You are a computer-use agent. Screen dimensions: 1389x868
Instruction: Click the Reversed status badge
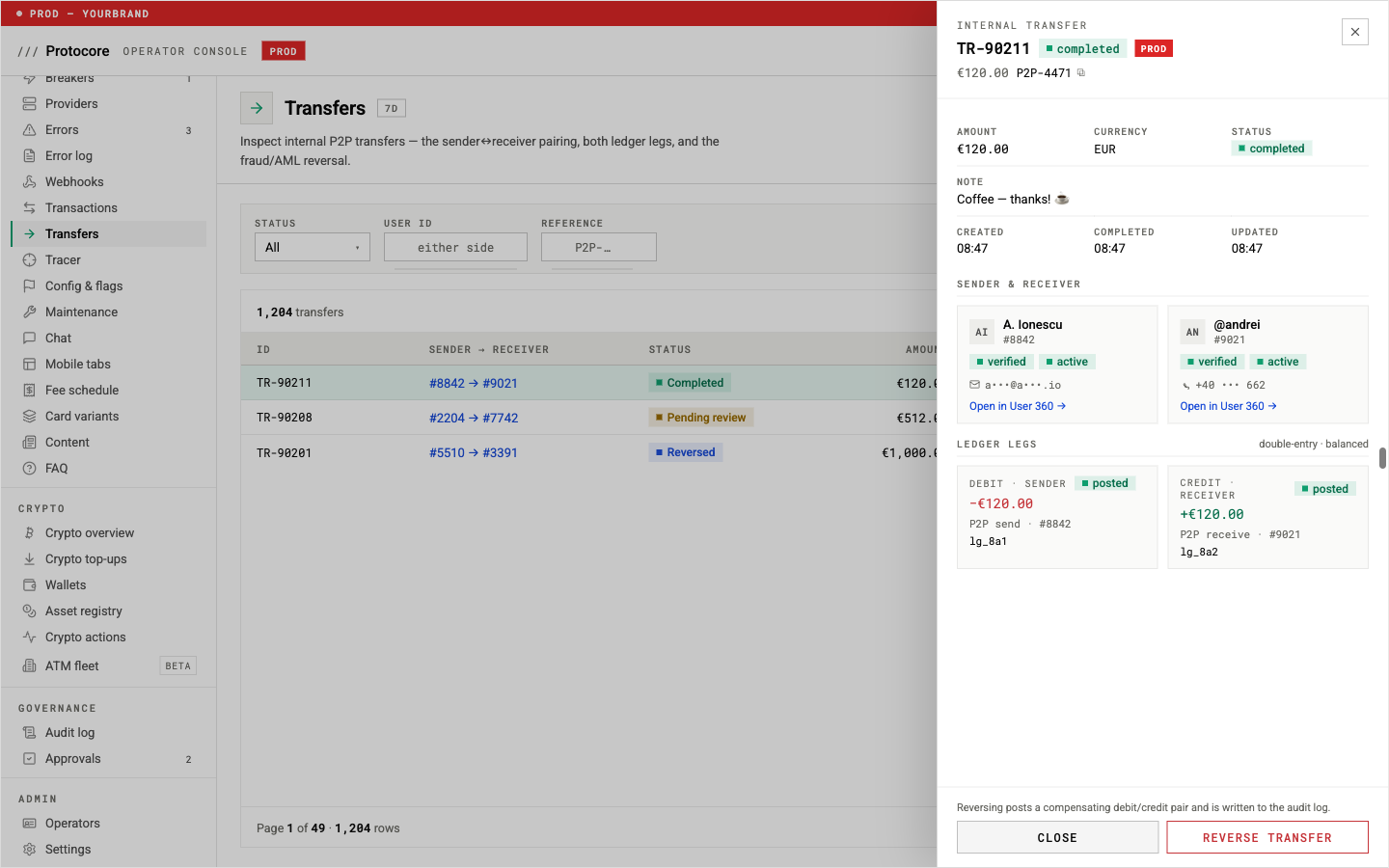[x=686, y=452]
